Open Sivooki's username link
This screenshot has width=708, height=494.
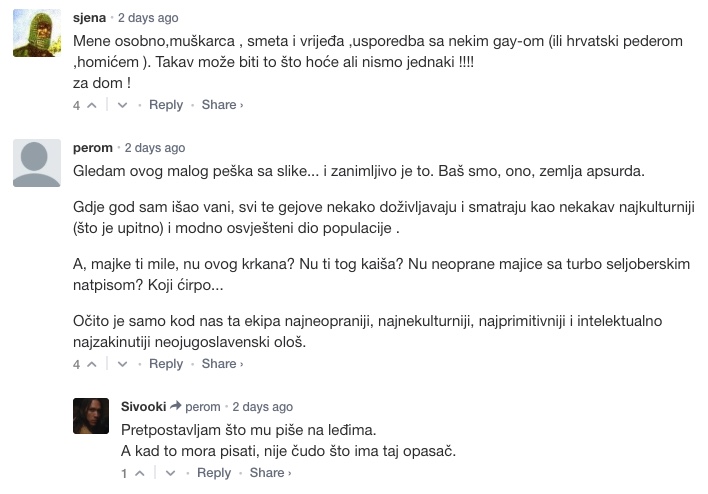click(x=144, y=407)
